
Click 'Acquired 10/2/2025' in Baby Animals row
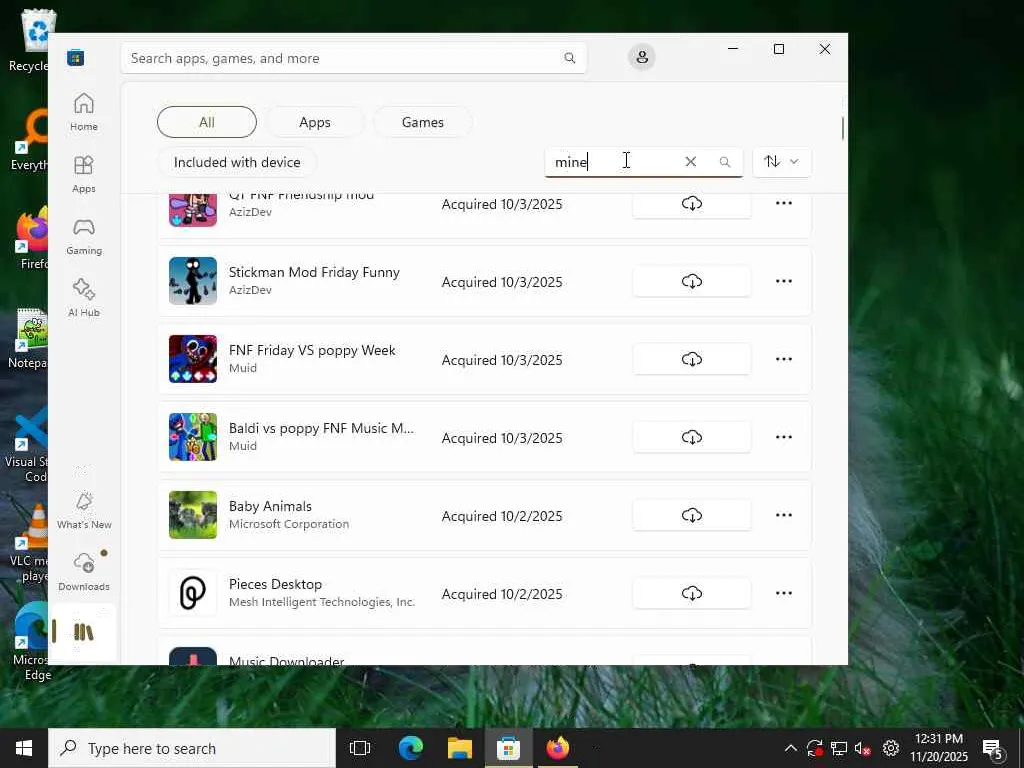coord(502,516)
